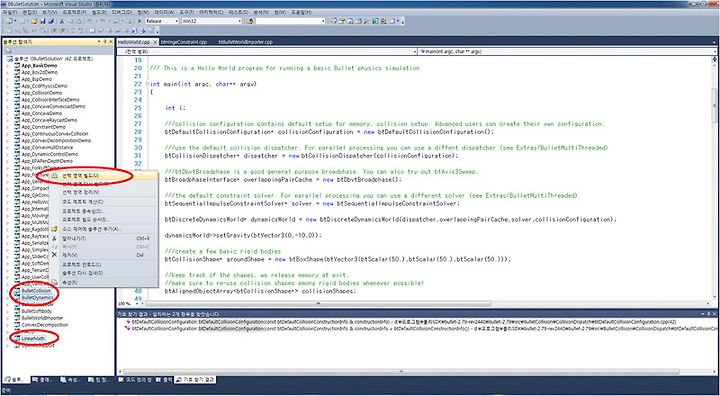Click the symbol icon of second find result
The height and width of the screenshot is (396, 720).
[x=127, y=328]
